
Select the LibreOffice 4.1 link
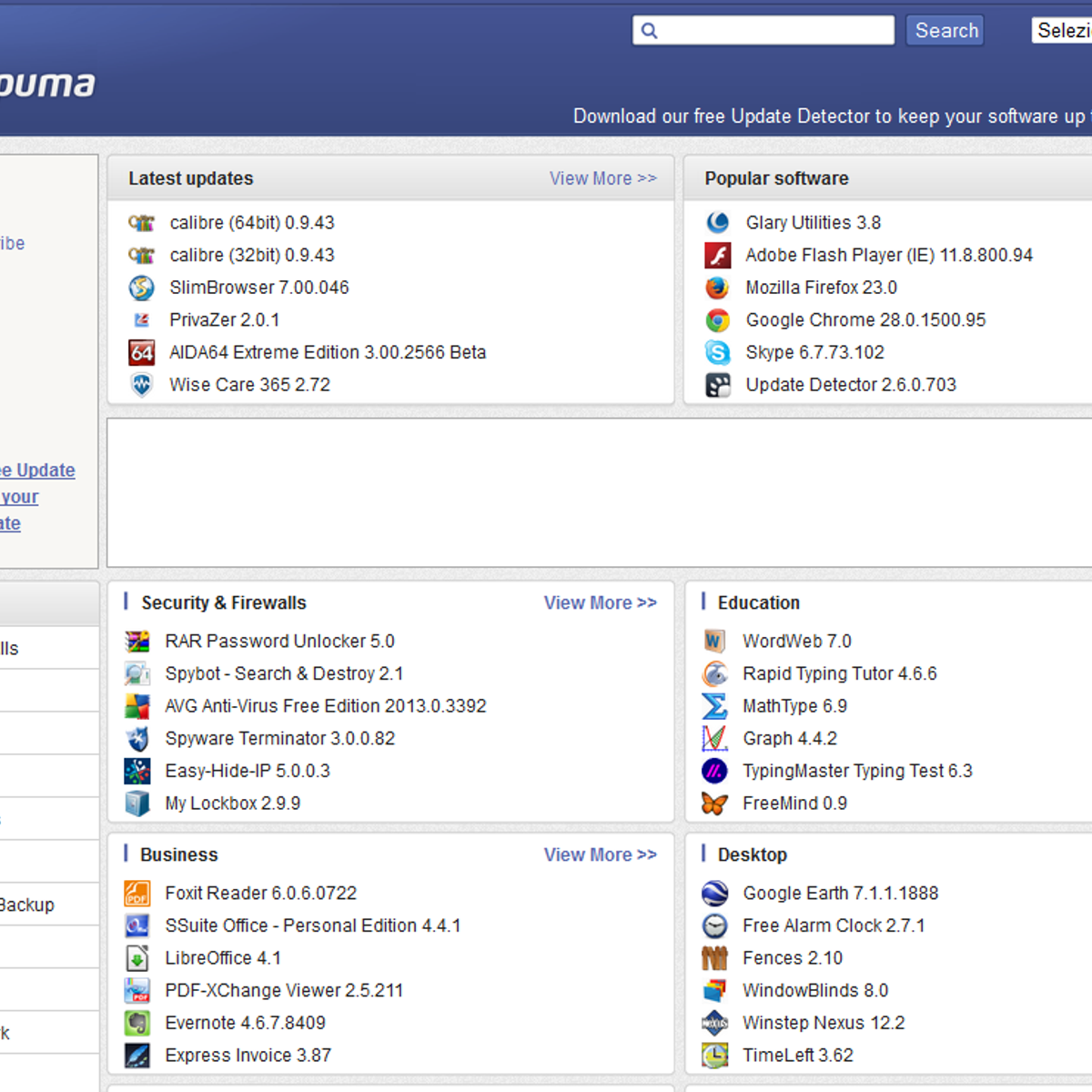(x=223, y=958)
